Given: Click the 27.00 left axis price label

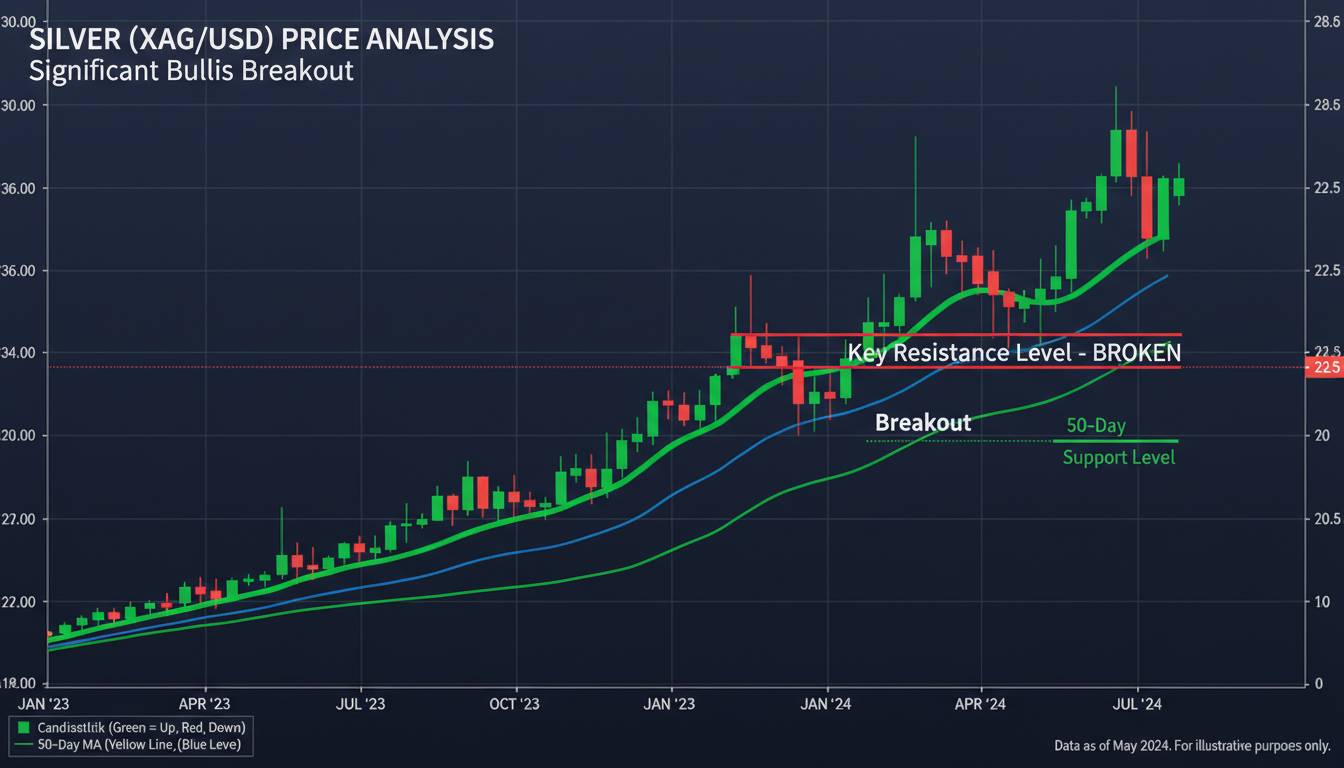Looking at the screenshot, I should 20,519.
